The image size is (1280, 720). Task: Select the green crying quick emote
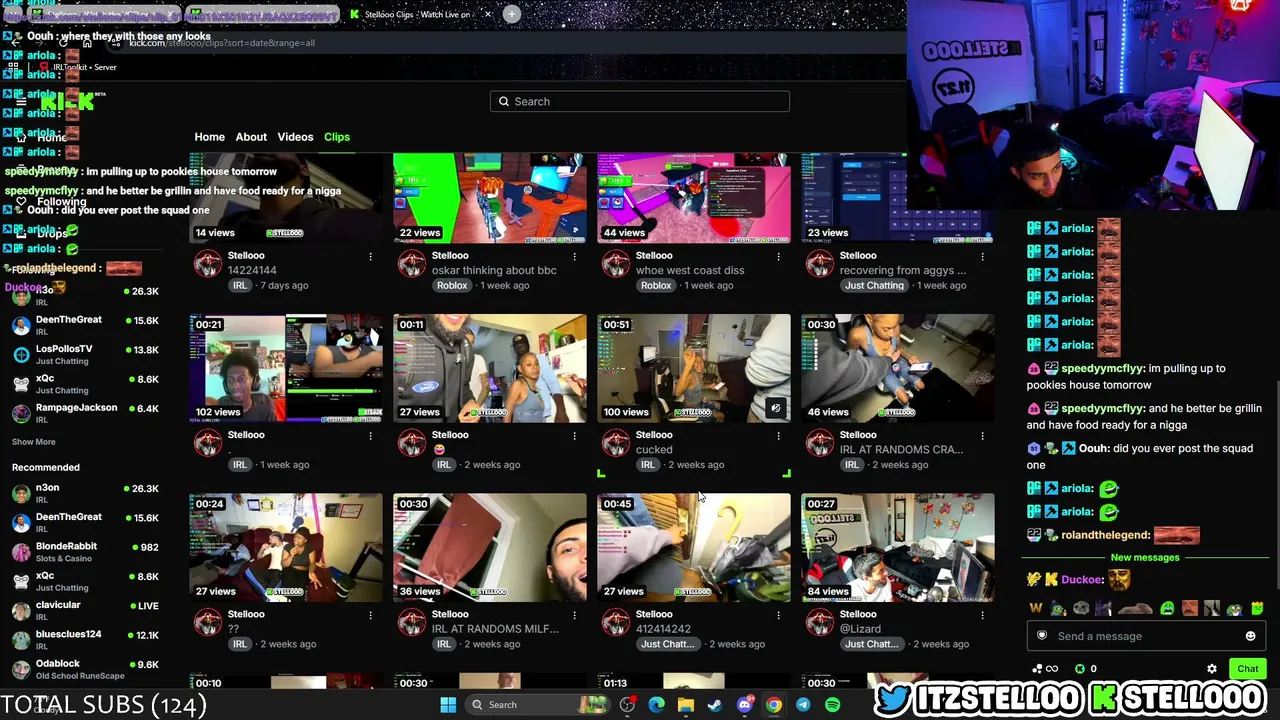1167,608
